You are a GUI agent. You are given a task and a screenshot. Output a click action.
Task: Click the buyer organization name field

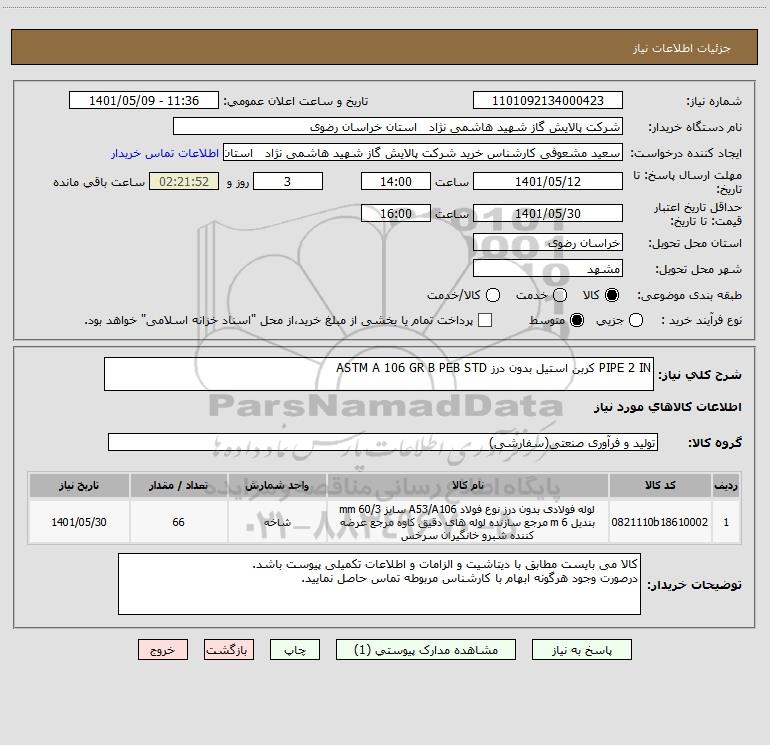(398, 127)
